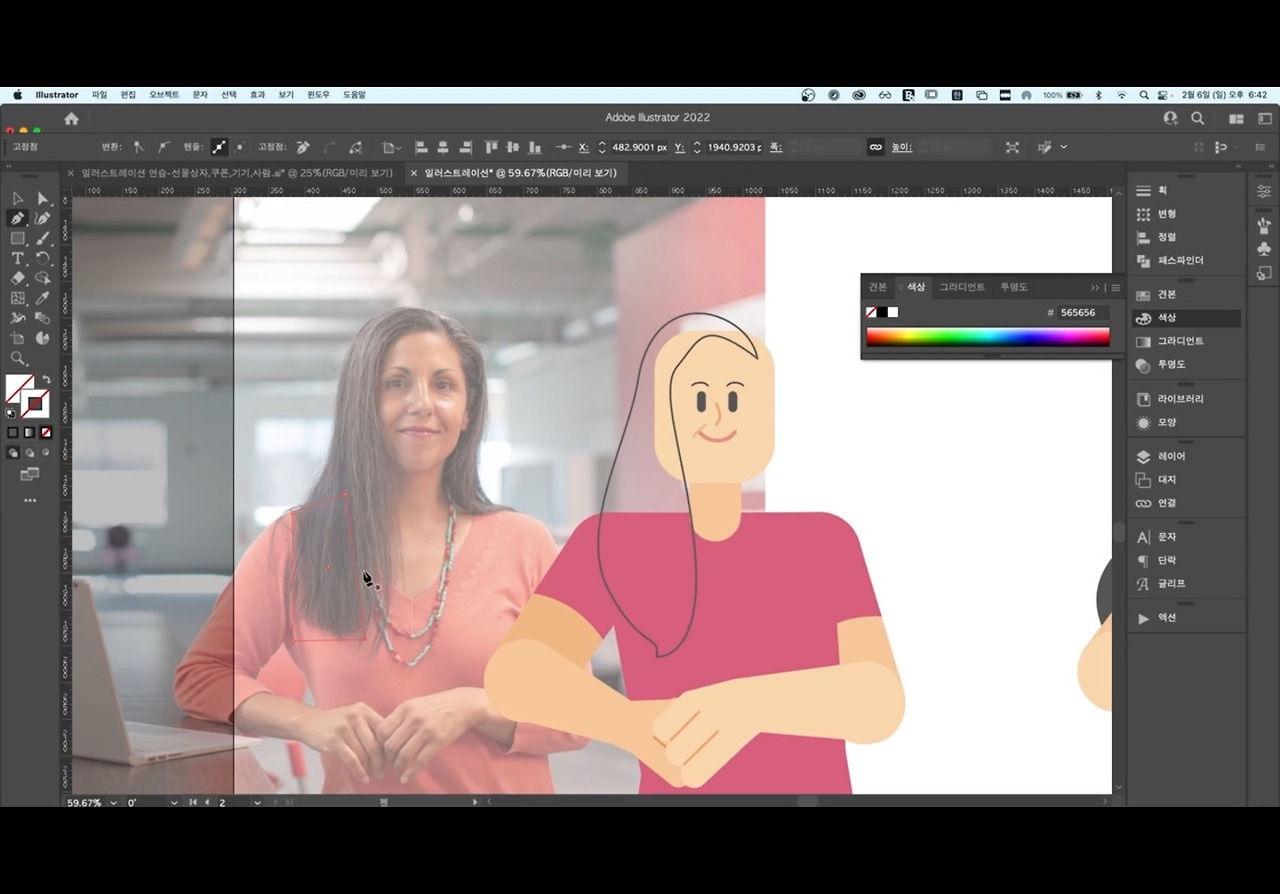
Task: Select the Curvature tool
Action: point(42,219)
